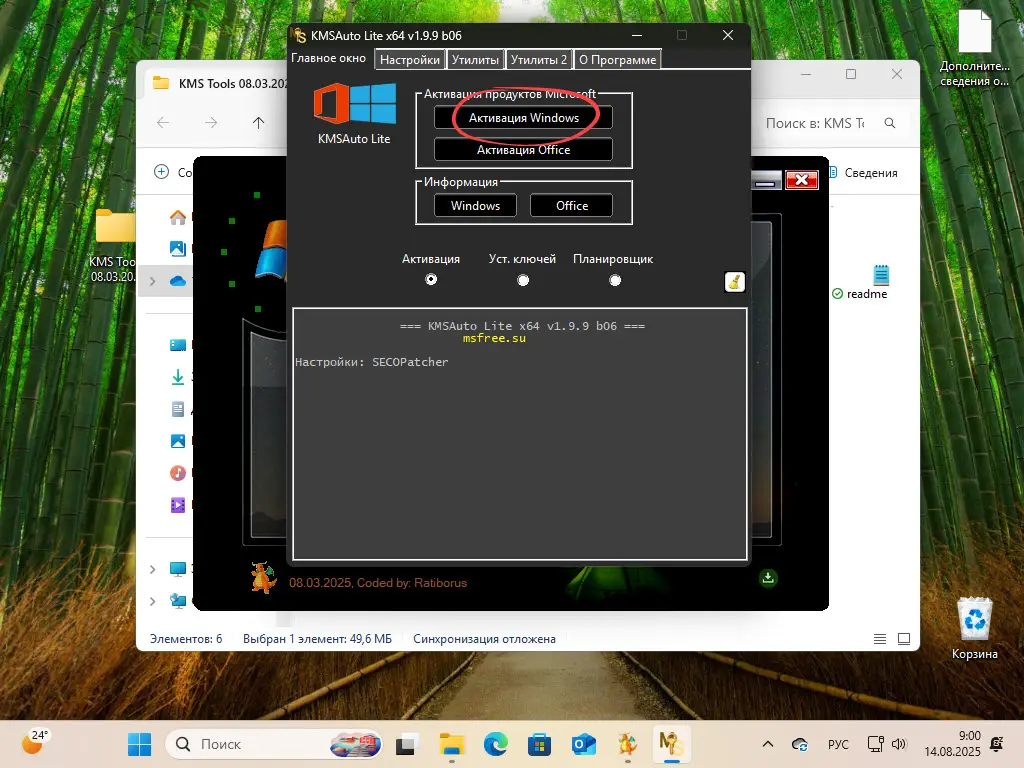
Task: Open the msfree.su link in the log area
Action: [493, 337]
